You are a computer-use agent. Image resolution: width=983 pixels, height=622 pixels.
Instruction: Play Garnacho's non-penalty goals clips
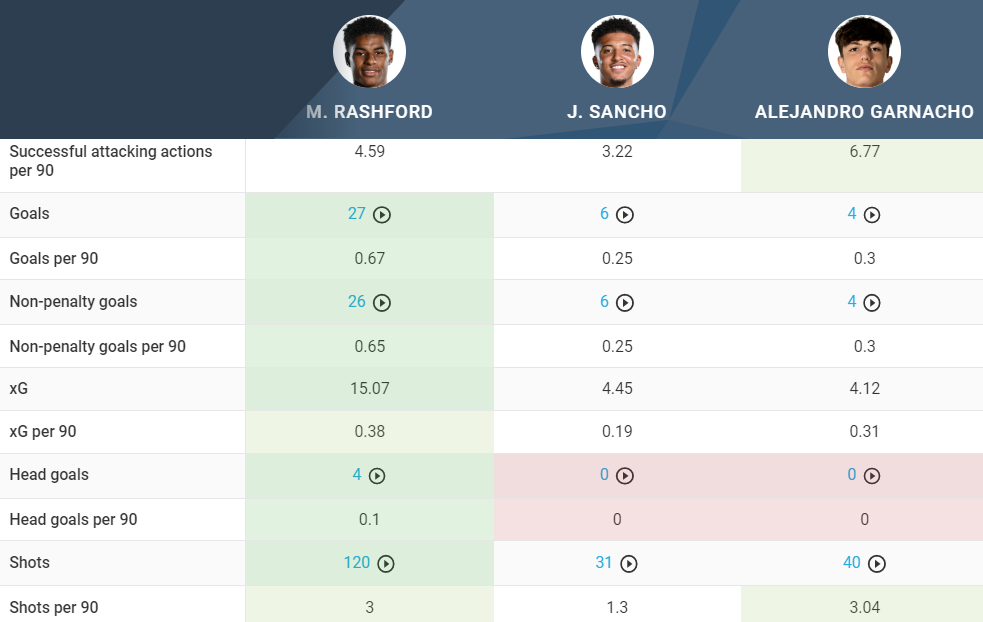(872, 302)
